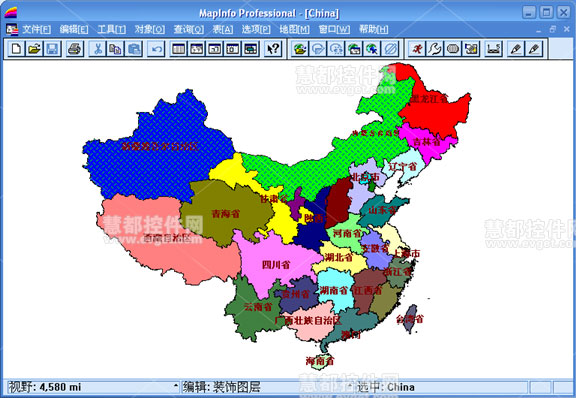Screen dimensions: 576x398
Task: Open Tool Manager with the wrench icon
Action: click(x=435, y=49)
